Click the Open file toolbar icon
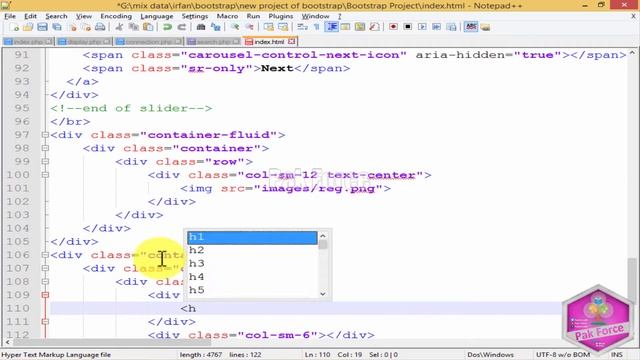 [x=28, y=27]
